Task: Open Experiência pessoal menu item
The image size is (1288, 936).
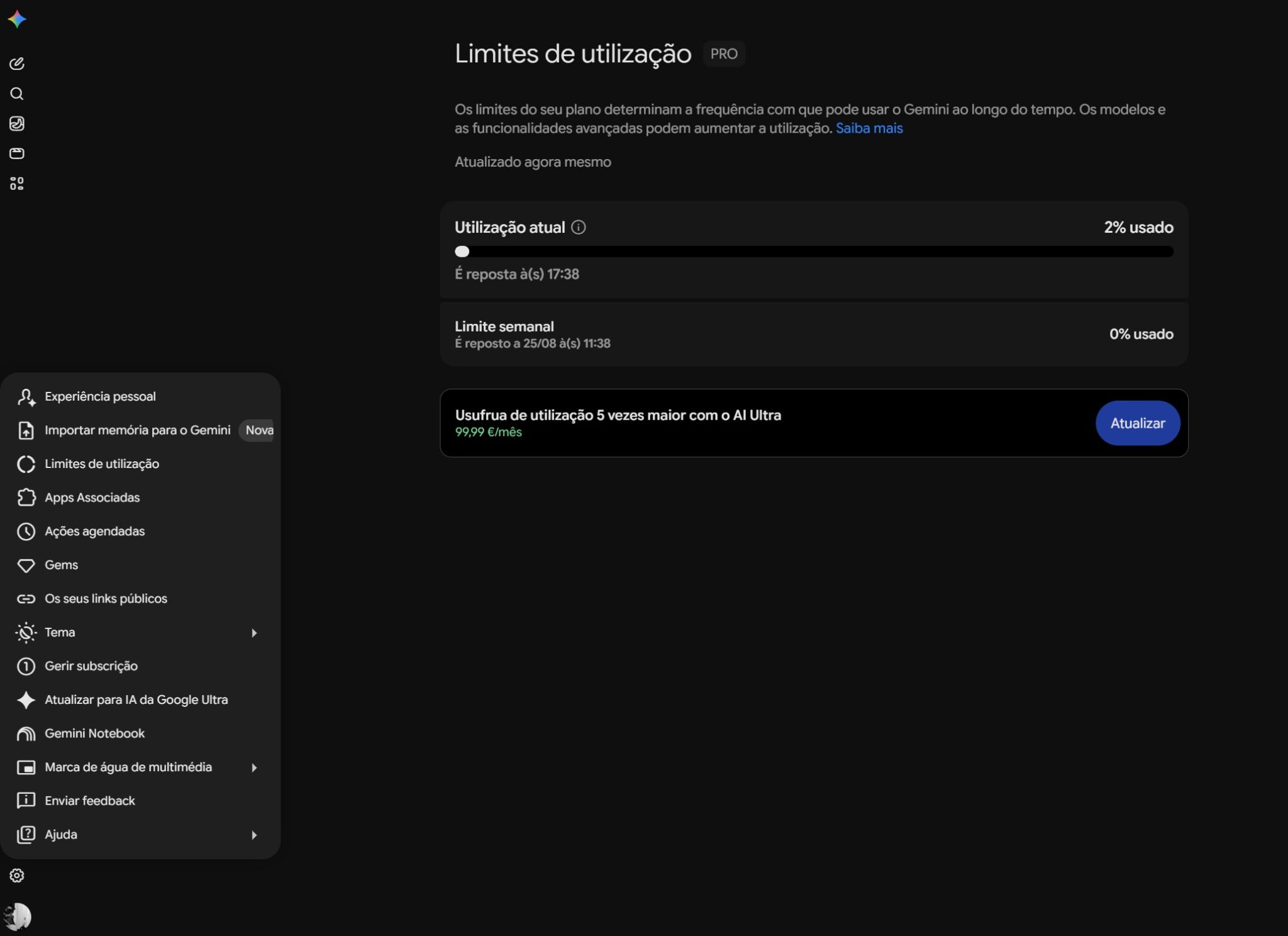Action: click(x=140, y=397)
